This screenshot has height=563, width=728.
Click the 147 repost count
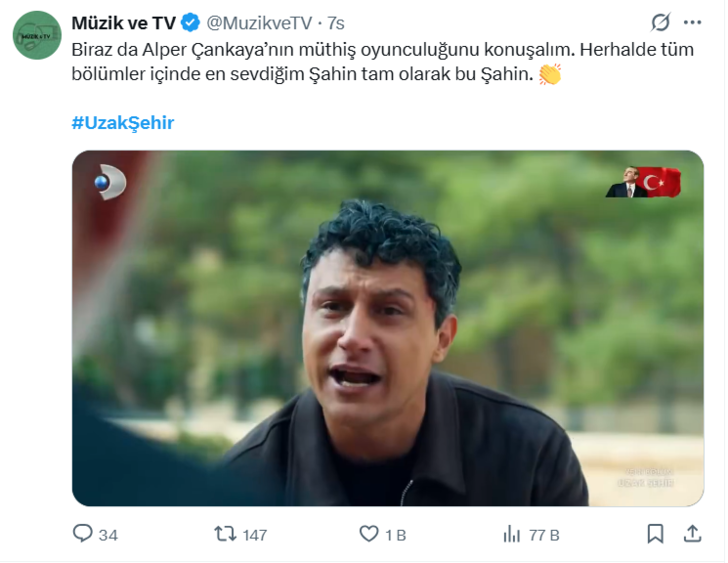[254, 535]
